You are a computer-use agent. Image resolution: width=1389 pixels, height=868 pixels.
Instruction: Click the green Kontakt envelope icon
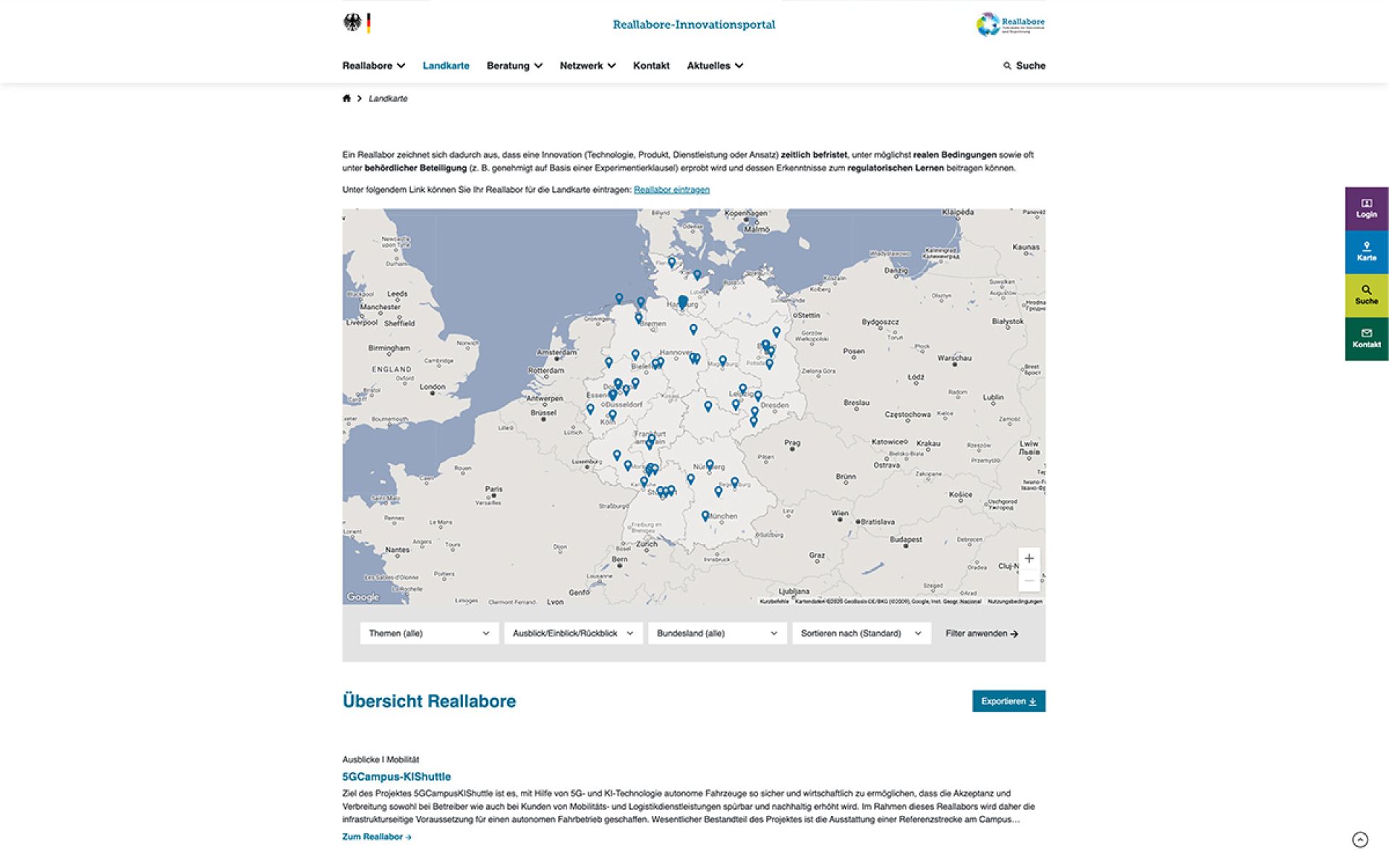coord(1366,338)
